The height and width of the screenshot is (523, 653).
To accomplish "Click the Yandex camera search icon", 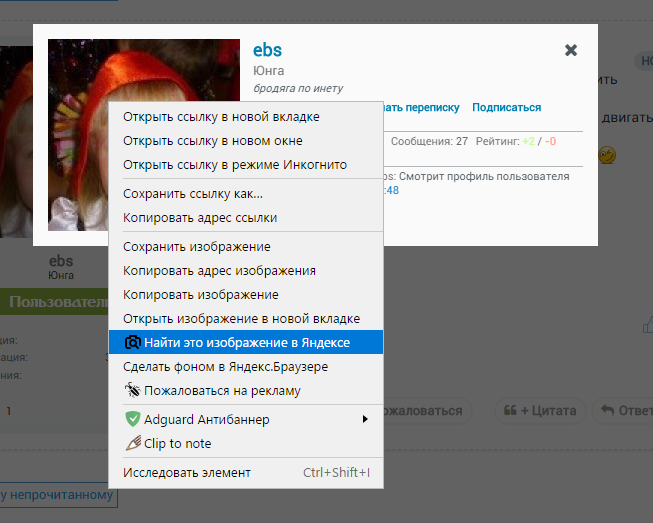I will [x=133, y=342].
